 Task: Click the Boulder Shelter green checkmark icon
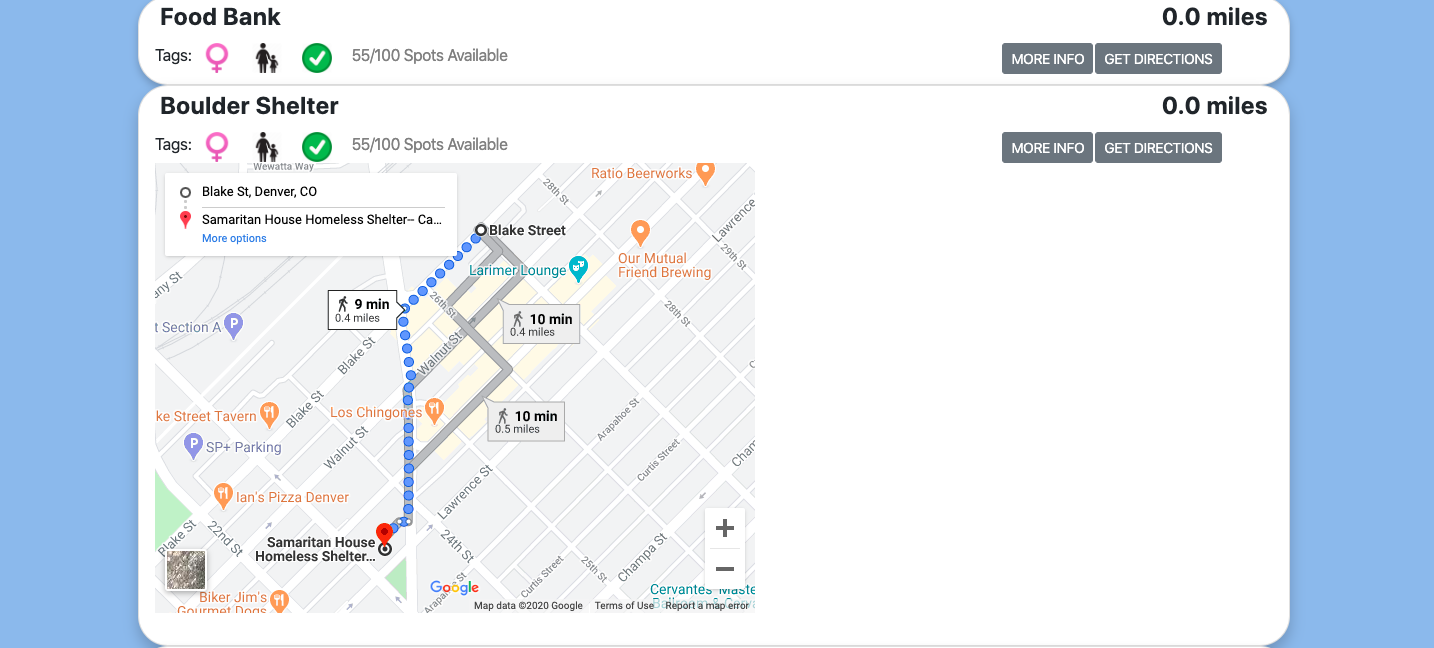coord(317,147)
